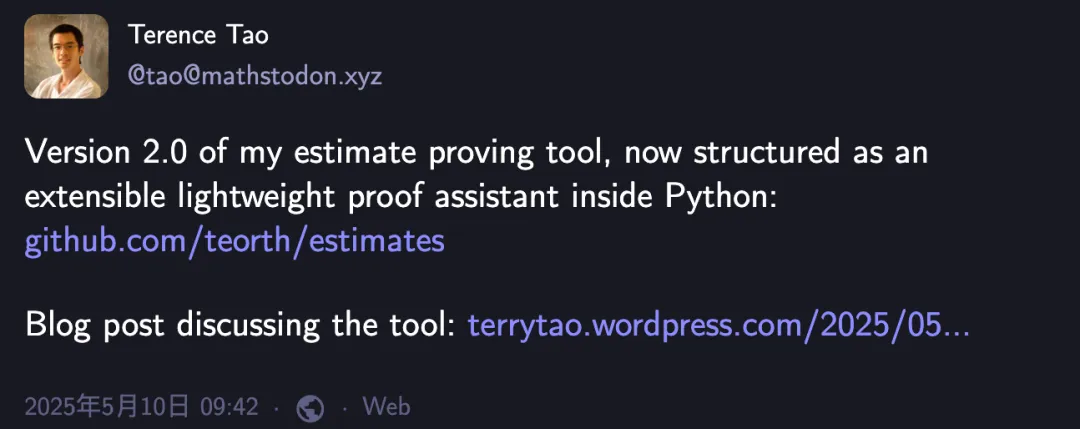
Task: Click the Web application label
Action: 386,407
